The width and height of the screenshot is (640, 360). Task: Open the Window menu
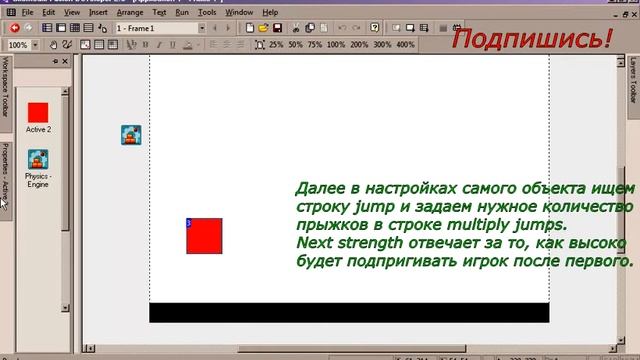point(239,13)
